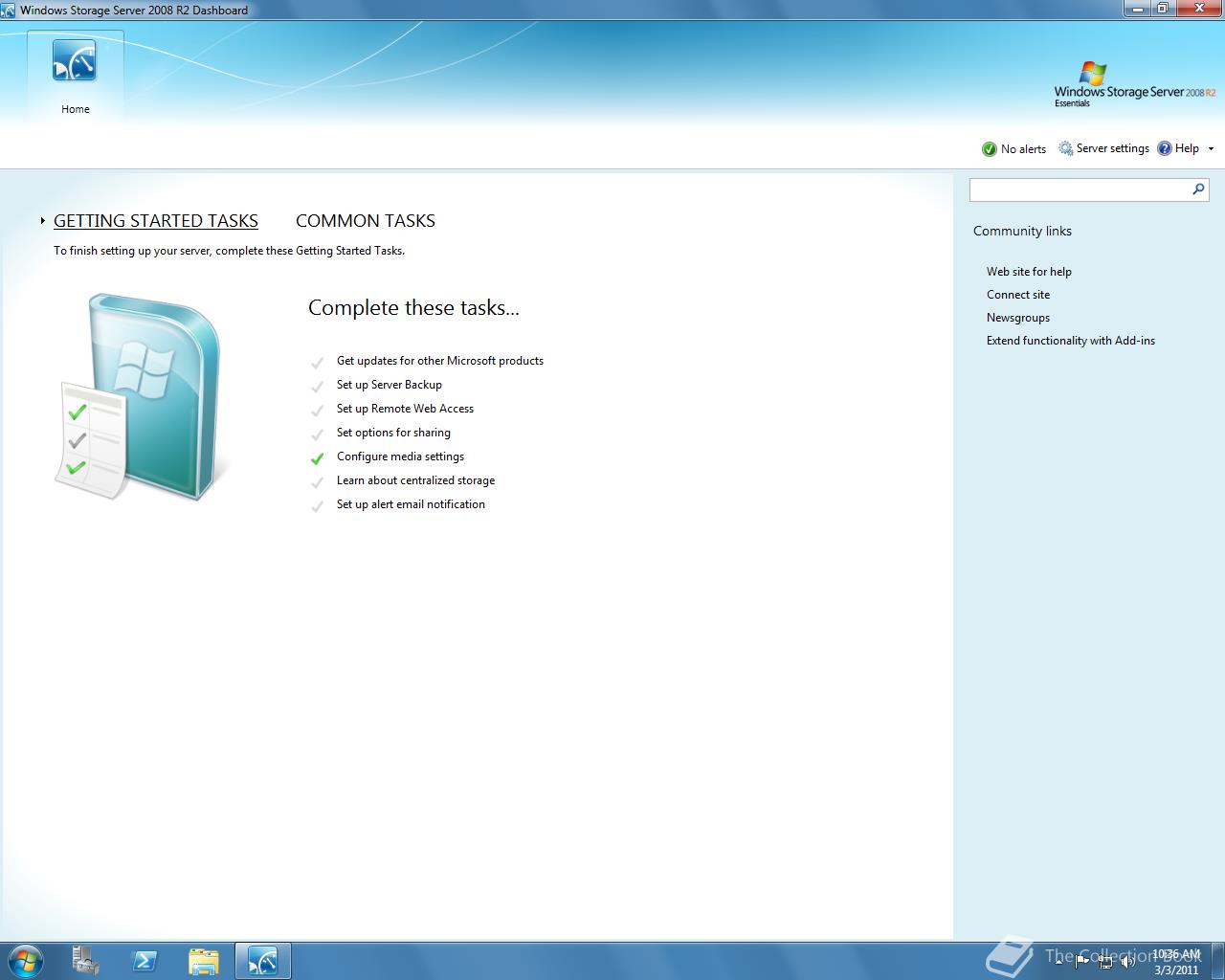Open Newsgroups community link

1018,318
